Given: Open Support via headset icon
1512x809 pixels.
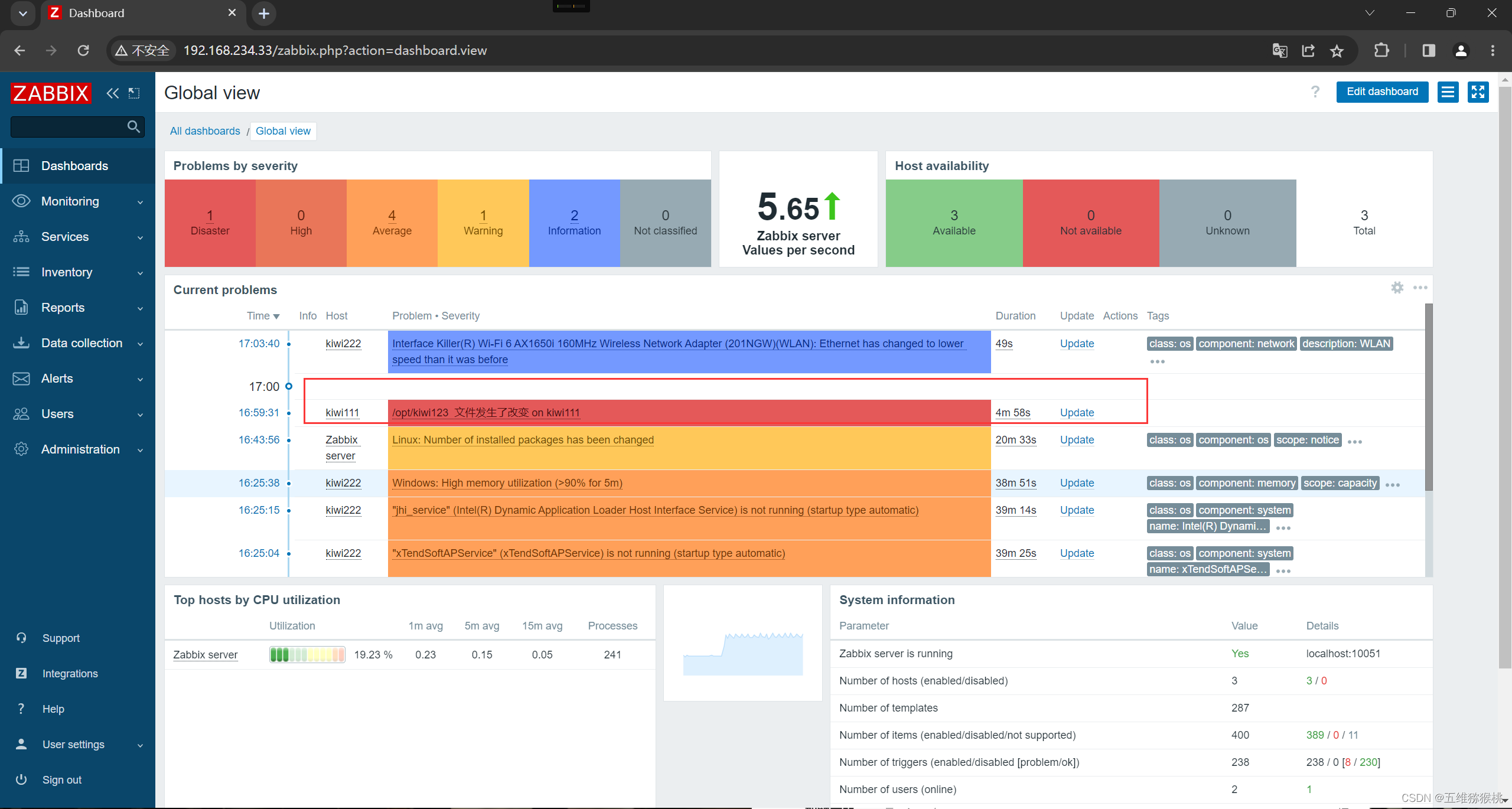Looking at the screenshot, I should pos(21,638).
